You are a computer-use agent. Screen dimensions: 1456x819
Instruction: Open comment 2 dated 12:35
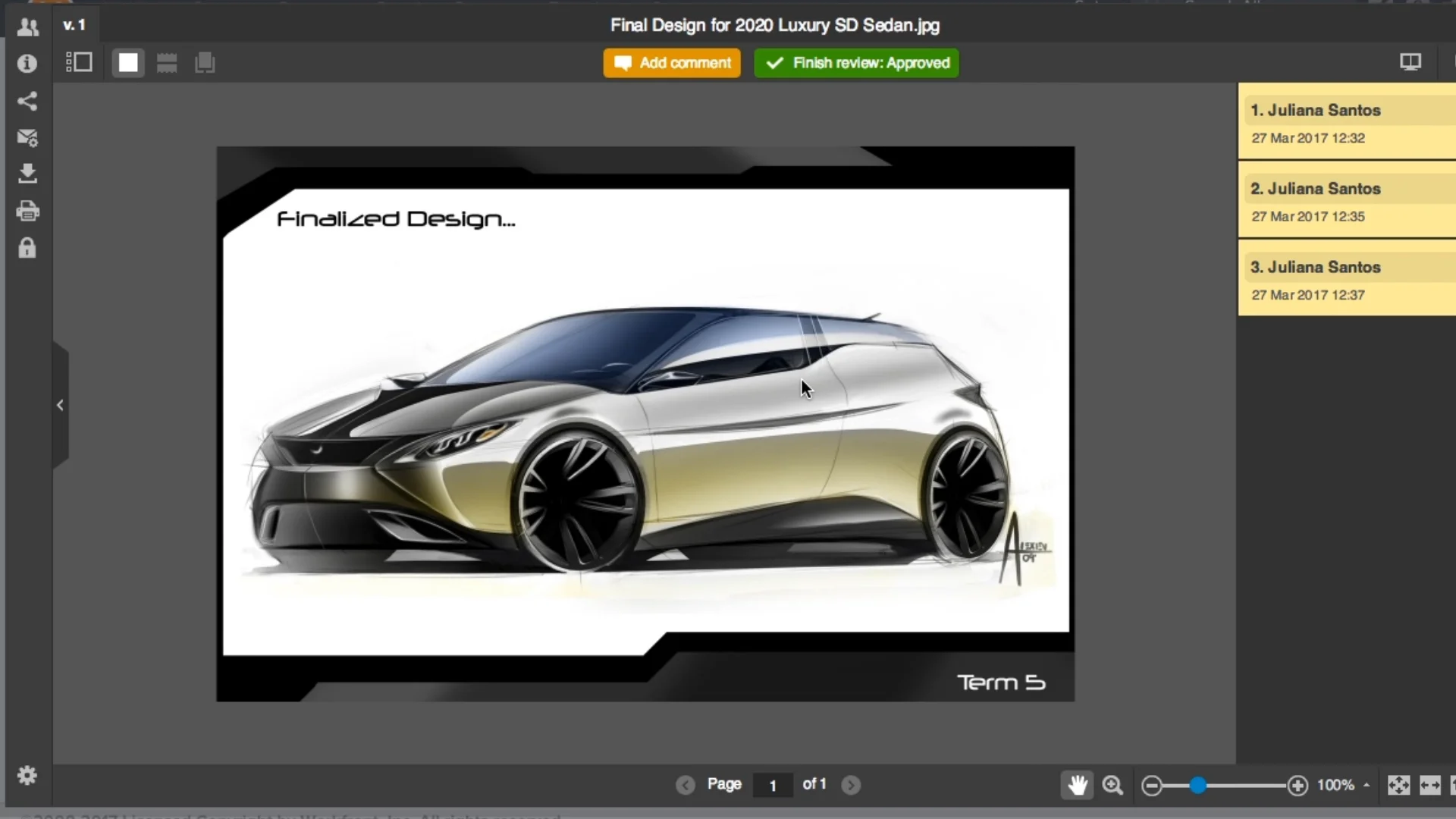(x=1347, y=200)
